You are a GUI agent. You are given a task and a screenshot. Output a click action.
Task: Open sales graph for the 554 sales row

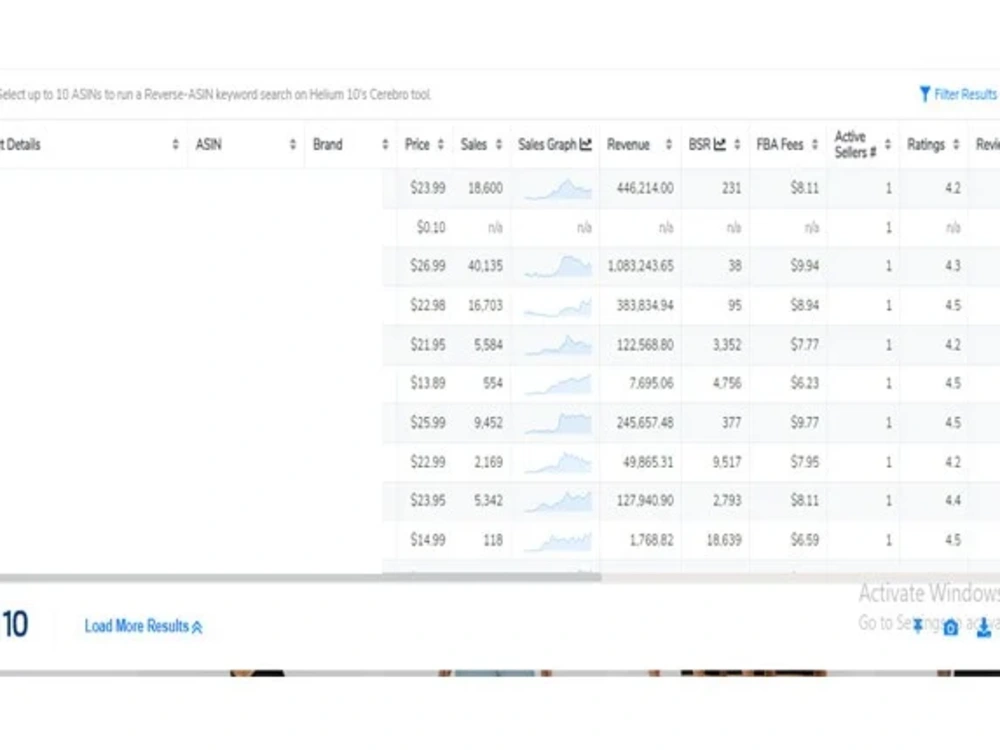(558, 384)
